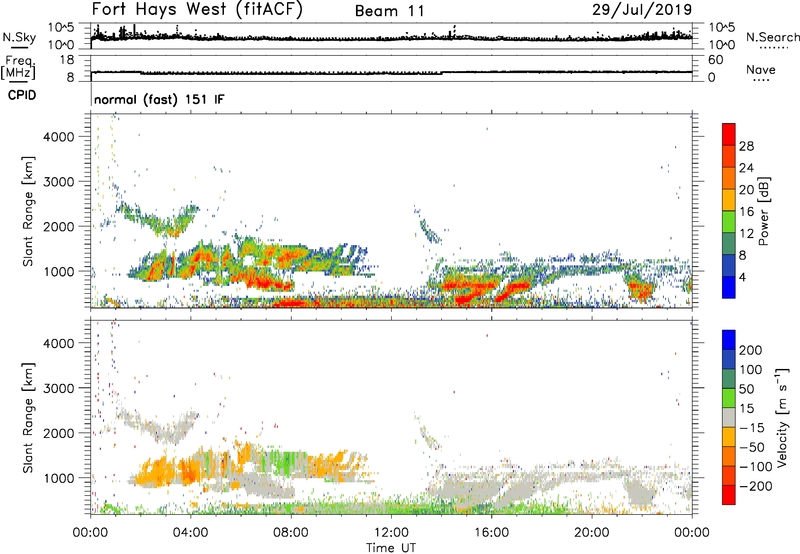Click the power panel's "1000" range tick
The height and width of the screenshot is (554, 800).
tap(59, 271)
